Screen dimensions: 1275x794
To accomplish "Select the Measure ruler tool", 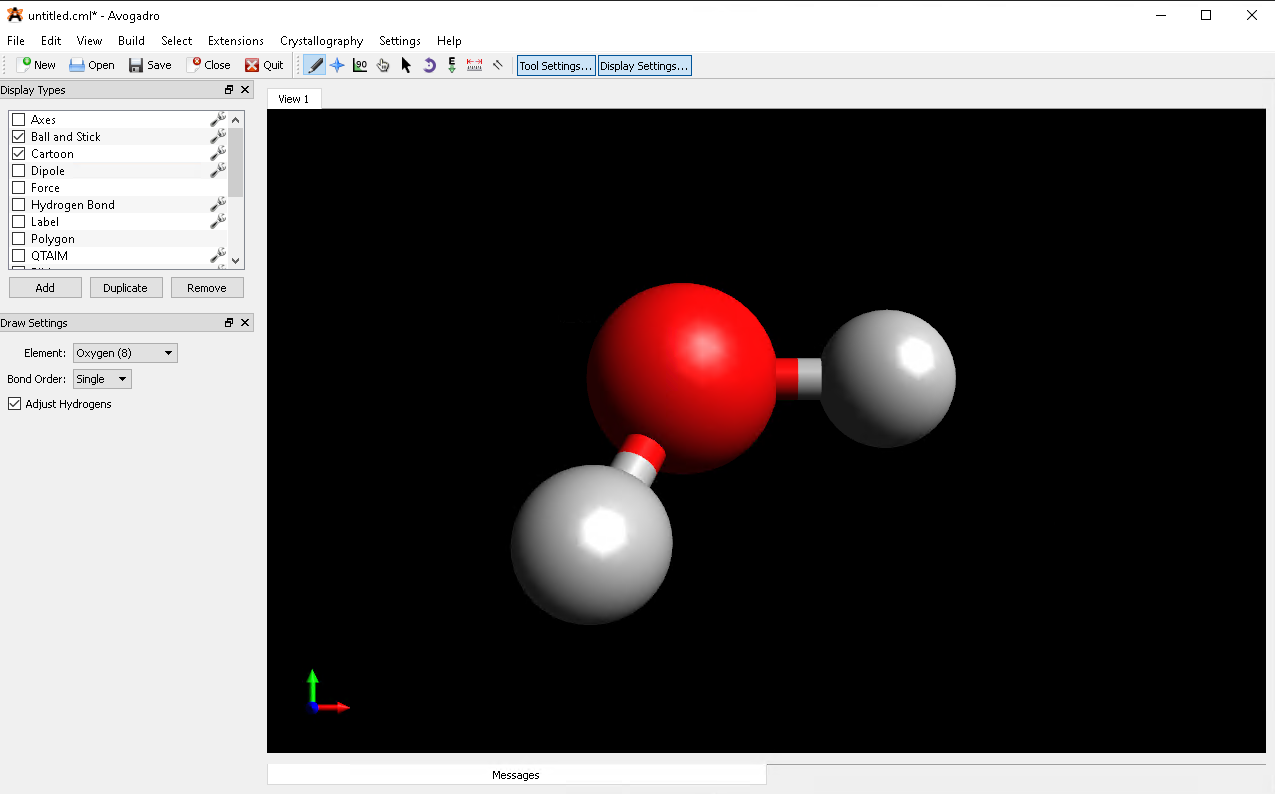I will (x=475, y=65).
